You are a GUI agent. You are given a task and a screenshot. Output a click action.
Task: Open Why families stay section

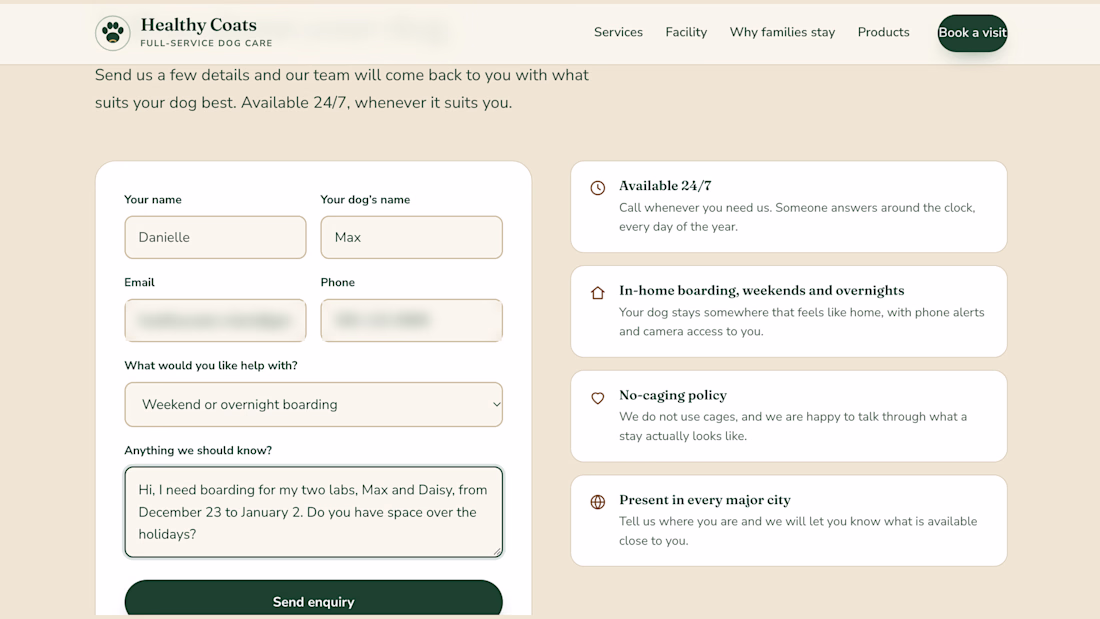782,32
